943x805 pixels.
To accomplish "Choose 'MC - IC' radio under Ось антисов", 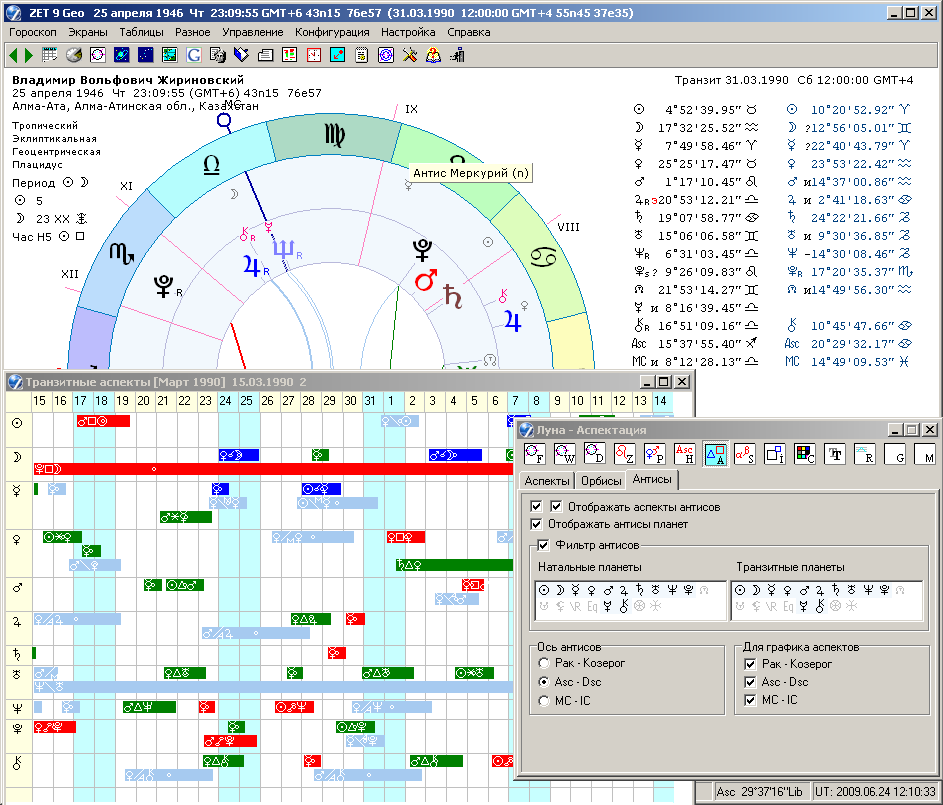I will (x=544, y=700).
